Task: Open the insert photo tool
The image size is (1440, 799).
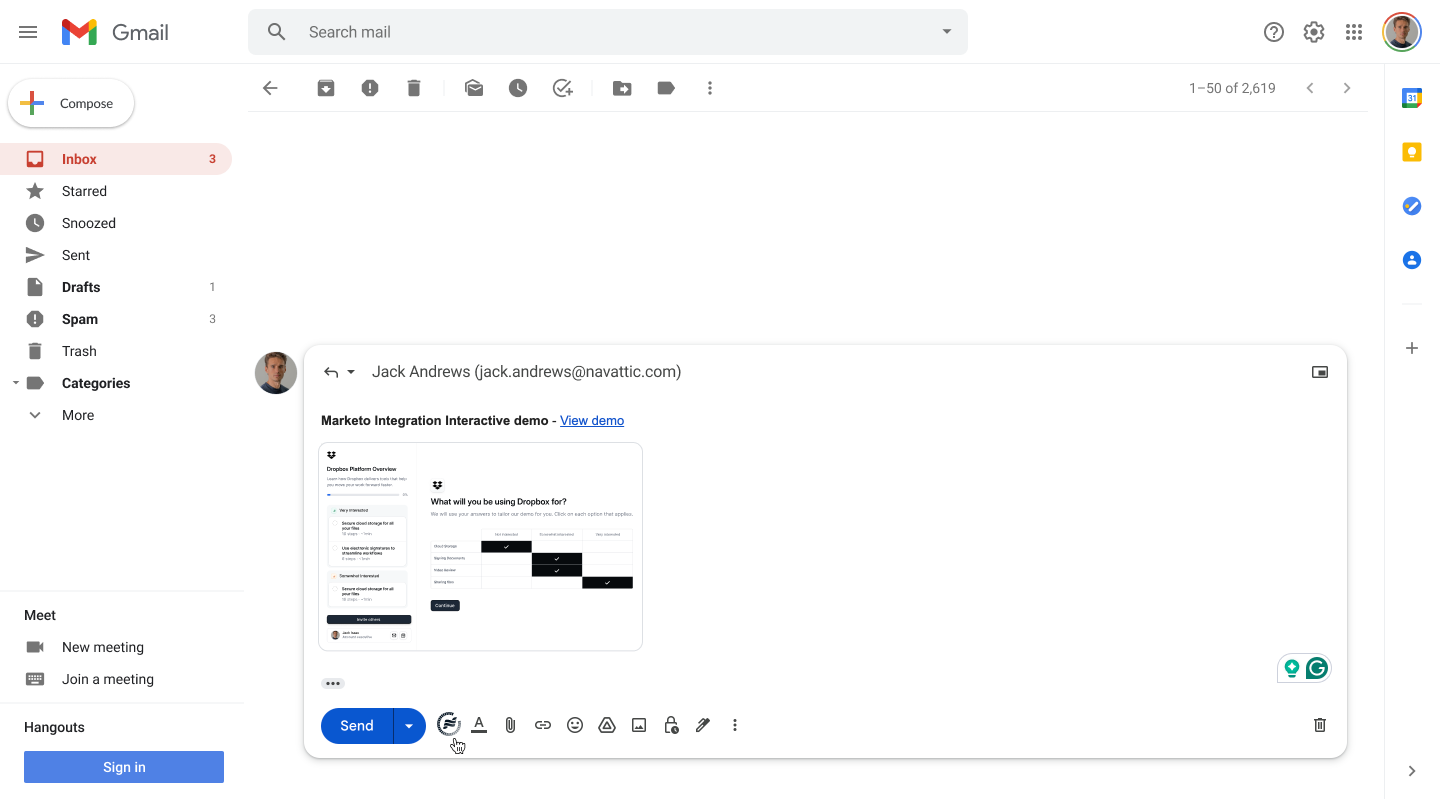Action: point(639,724)
